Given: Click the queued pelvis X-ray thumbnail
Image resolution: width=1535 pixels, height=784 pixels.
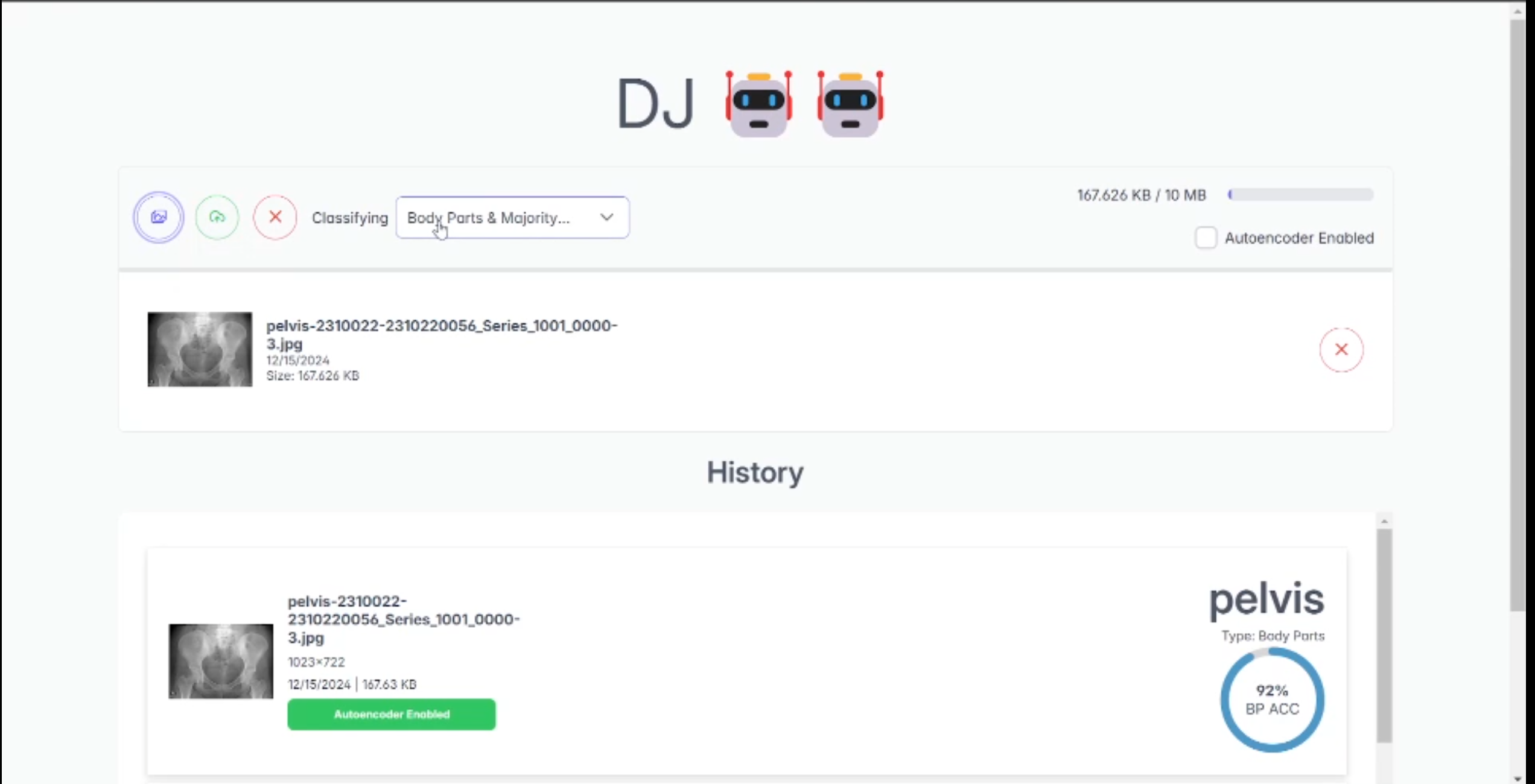Looking at the screenshot, I should pos(200,349).
